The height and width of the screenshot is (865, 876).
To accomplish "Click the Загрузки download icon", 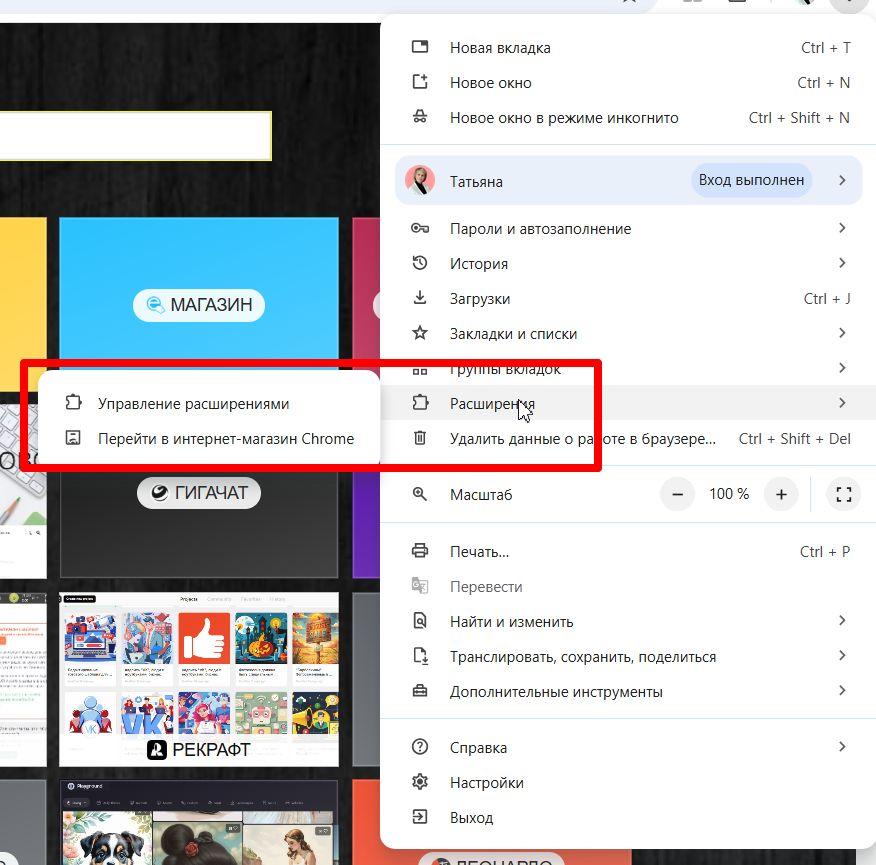I will pyautogui.click(x=420, y=298).
